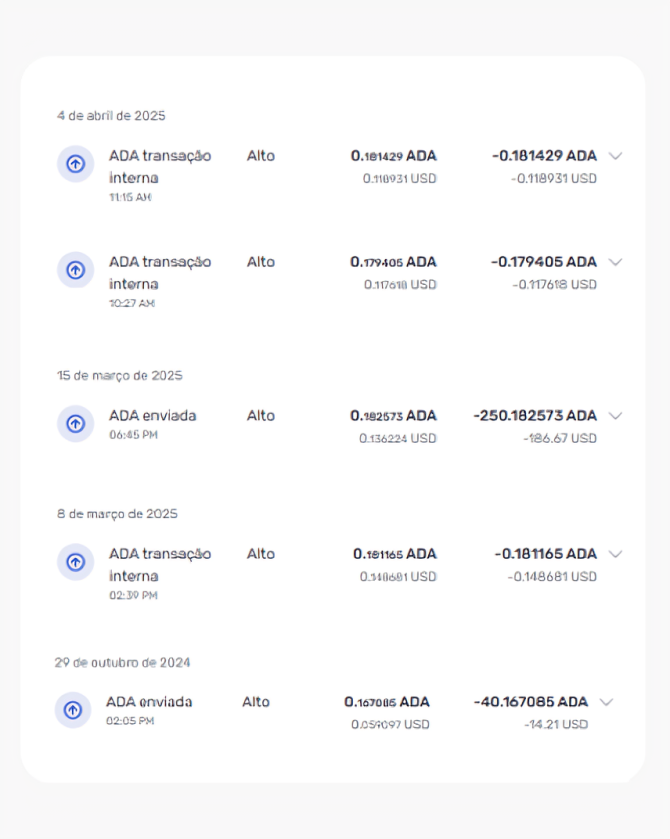Expand the -0.181429 ADA transaction details
The width and height of the screenshot is (670, 839).
[616, 156]
